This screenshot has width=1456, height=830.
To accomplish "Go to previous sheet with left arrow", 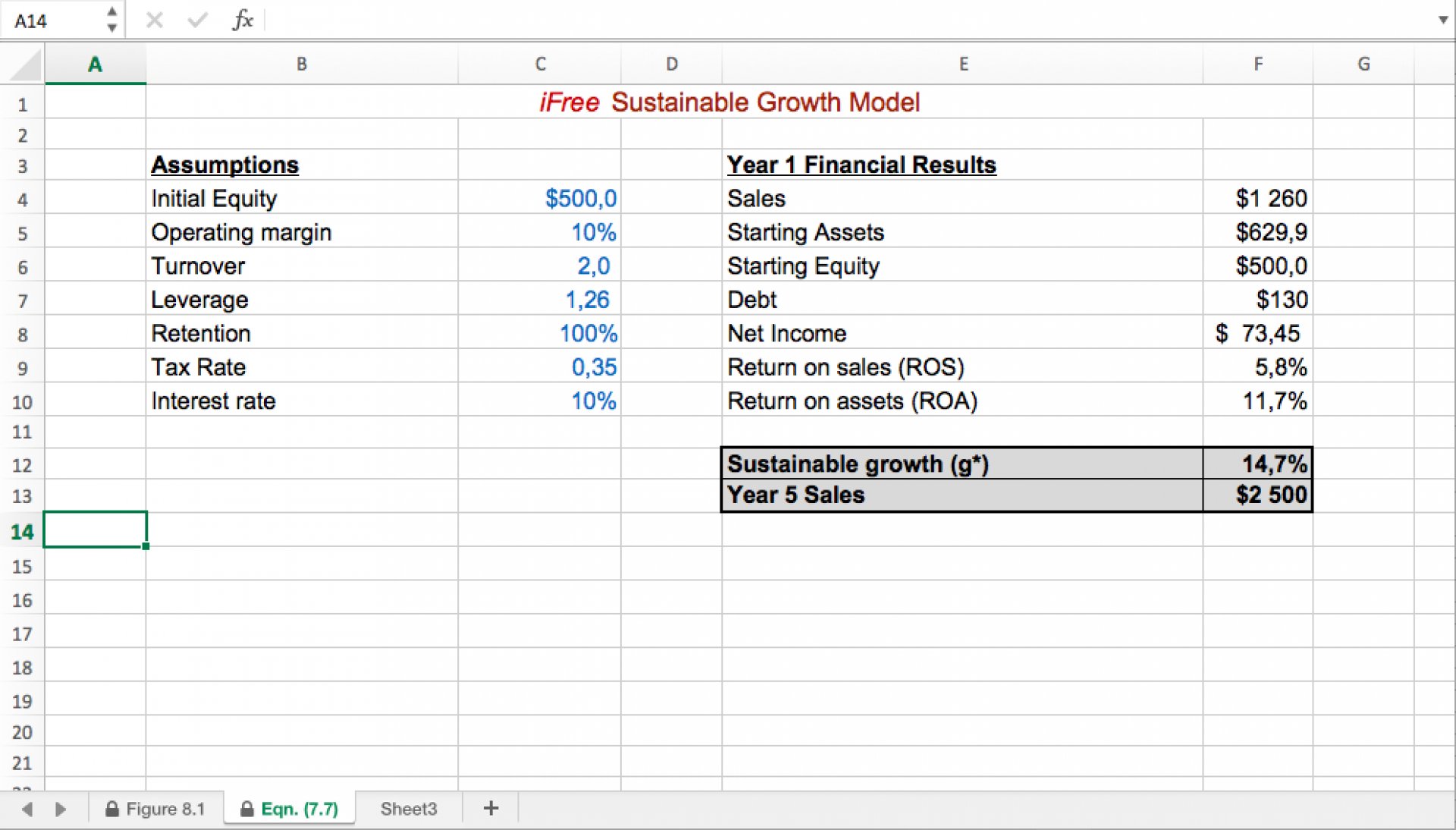I will (27, 810).
